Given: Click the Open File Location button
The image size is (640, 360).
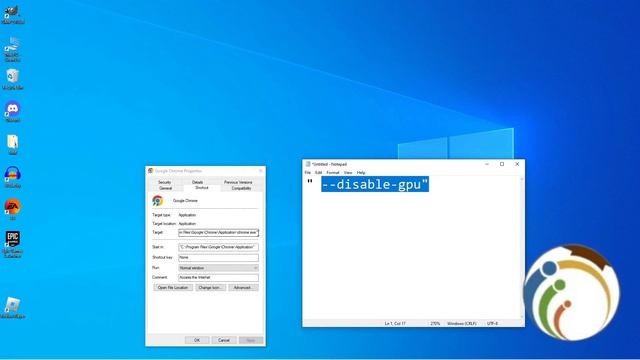Looking at the screenshot, I should (x=173, y=288).
